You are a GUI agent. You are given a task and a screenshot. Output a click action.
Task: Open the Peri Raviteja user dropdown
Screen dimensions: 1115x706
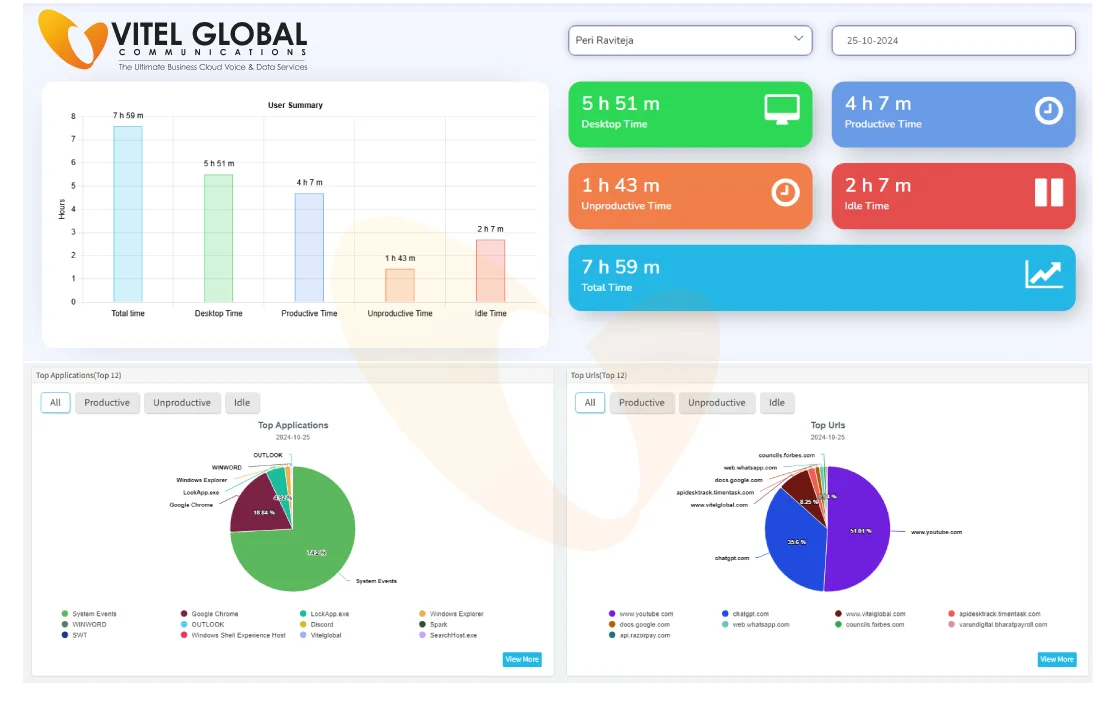tap(690, 40)
